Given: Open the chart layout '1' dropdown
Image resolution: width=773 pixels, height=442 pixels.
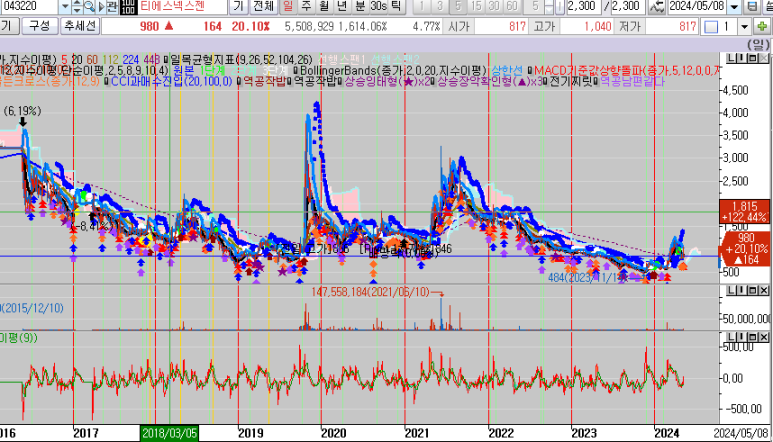Looking at the screenshot, I should [x=744, y=26].
